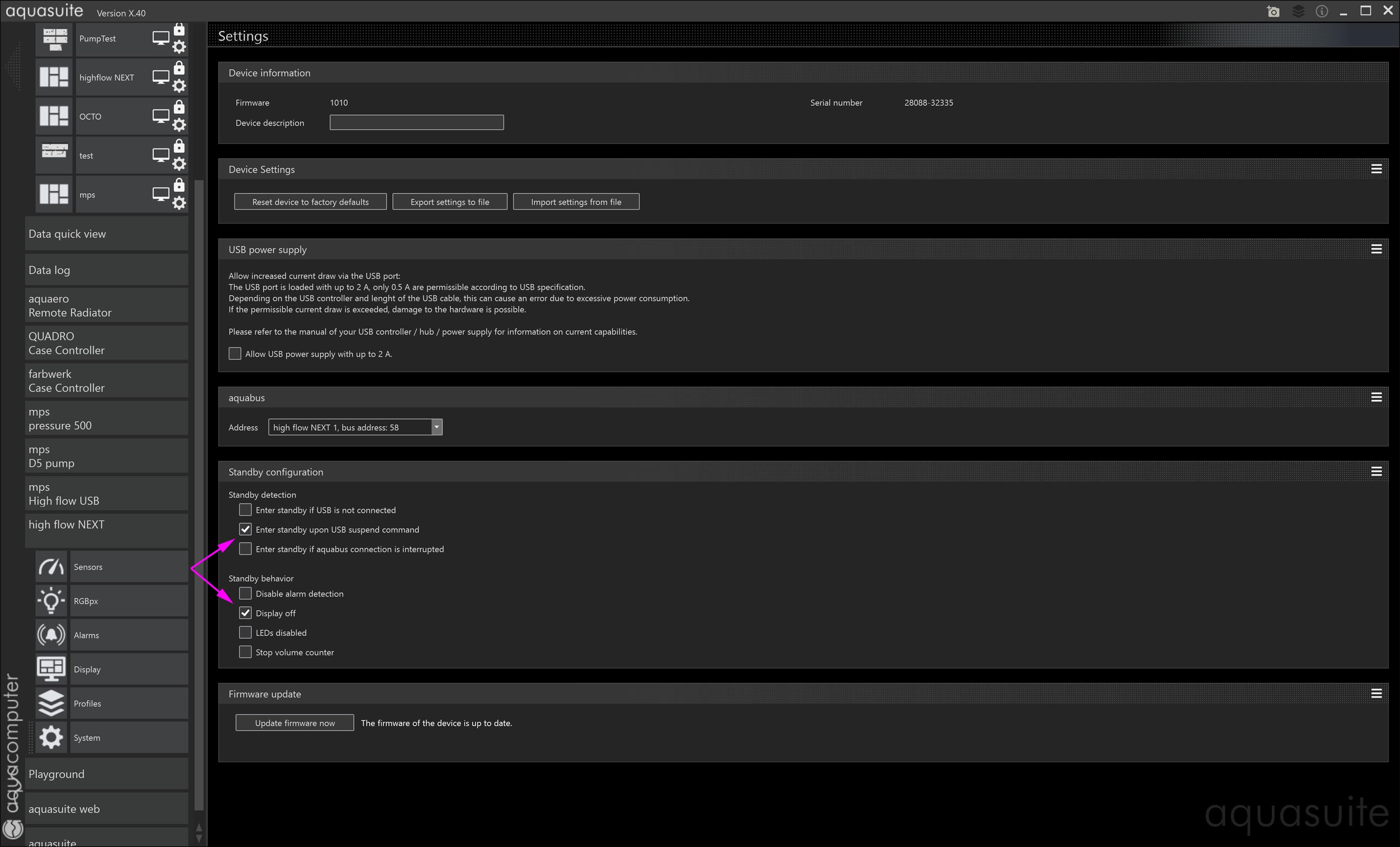Viewport: 1400px width, 847px height.
Task: Open the aquabus Address dropdown
Action: pos(436,427)
